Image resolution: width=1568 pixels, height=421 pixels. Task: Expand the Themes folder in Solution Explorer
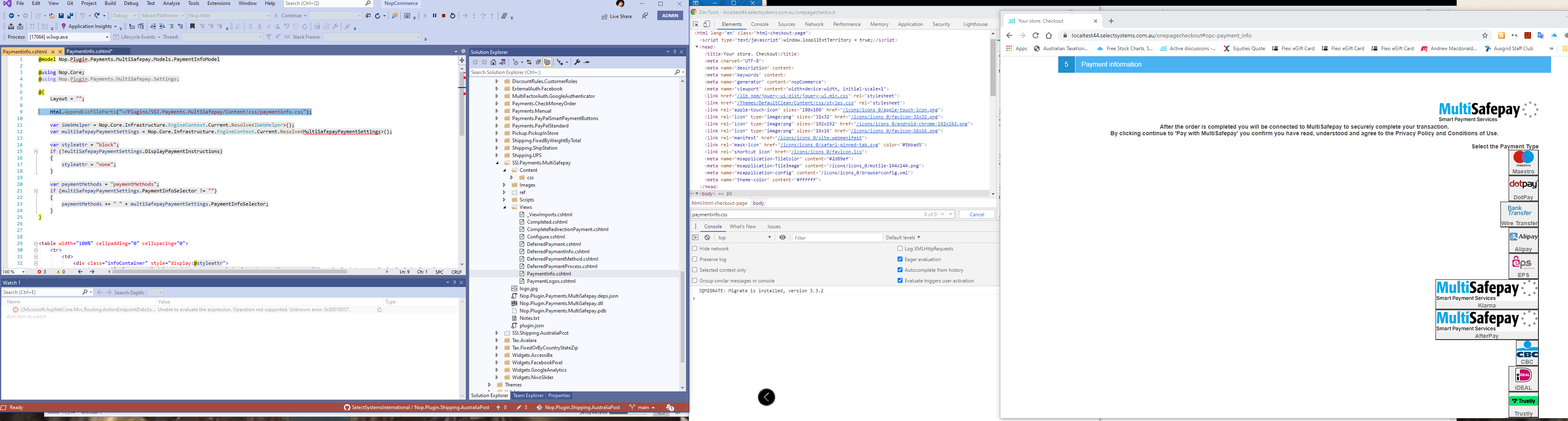(x=490, y=384)
